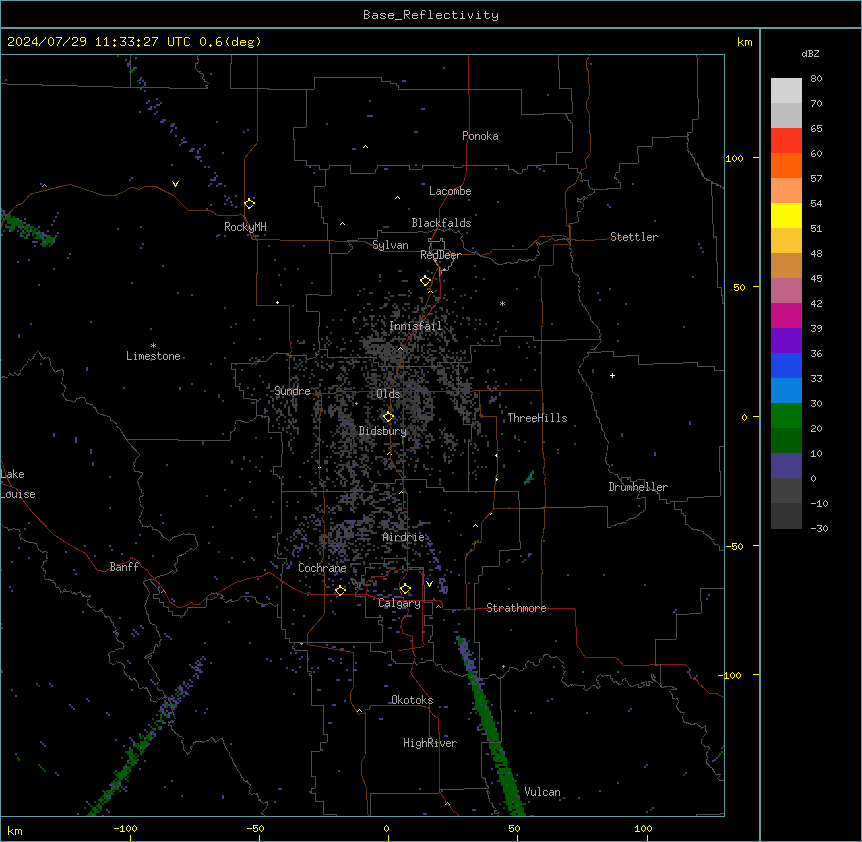
Task: Click the Innisfail city label
Action: tap(416, 326)
